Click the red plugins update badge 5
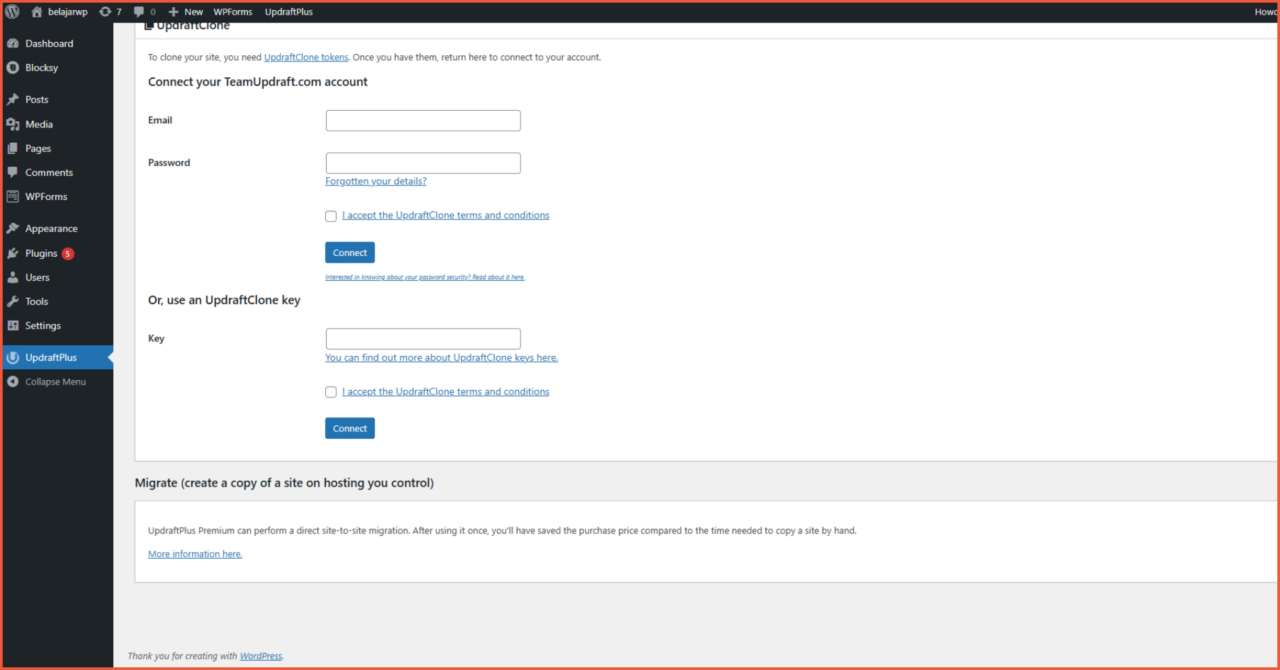 68,253
